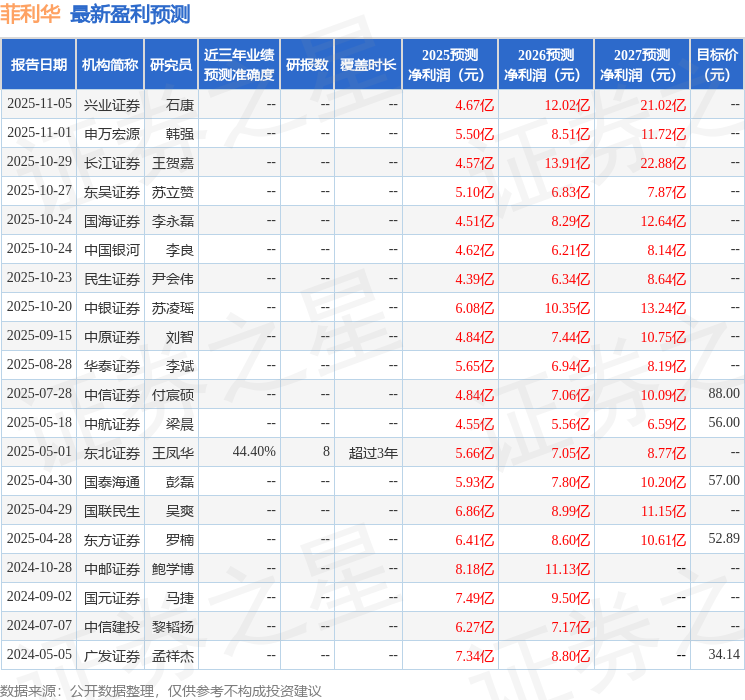
Task: Click the 4.39亿 profit value
Action: pyautogui.click(x=474, y=278)
